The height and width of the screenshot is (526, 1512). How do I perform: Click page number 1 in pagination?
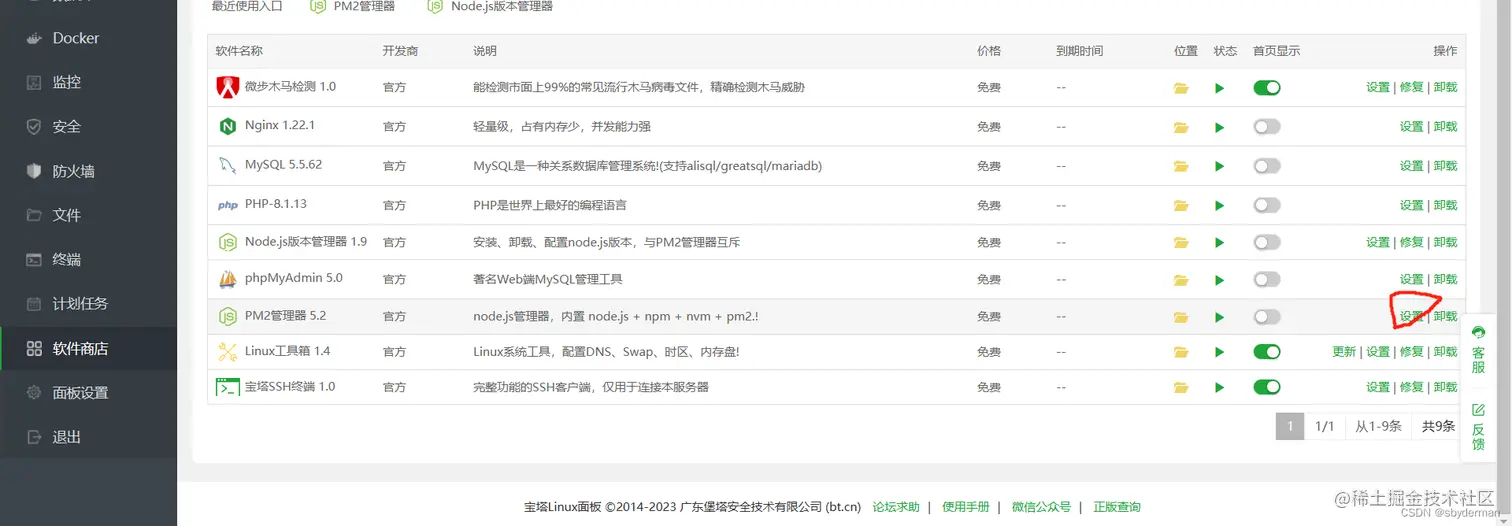click(x=1290, y=426)
